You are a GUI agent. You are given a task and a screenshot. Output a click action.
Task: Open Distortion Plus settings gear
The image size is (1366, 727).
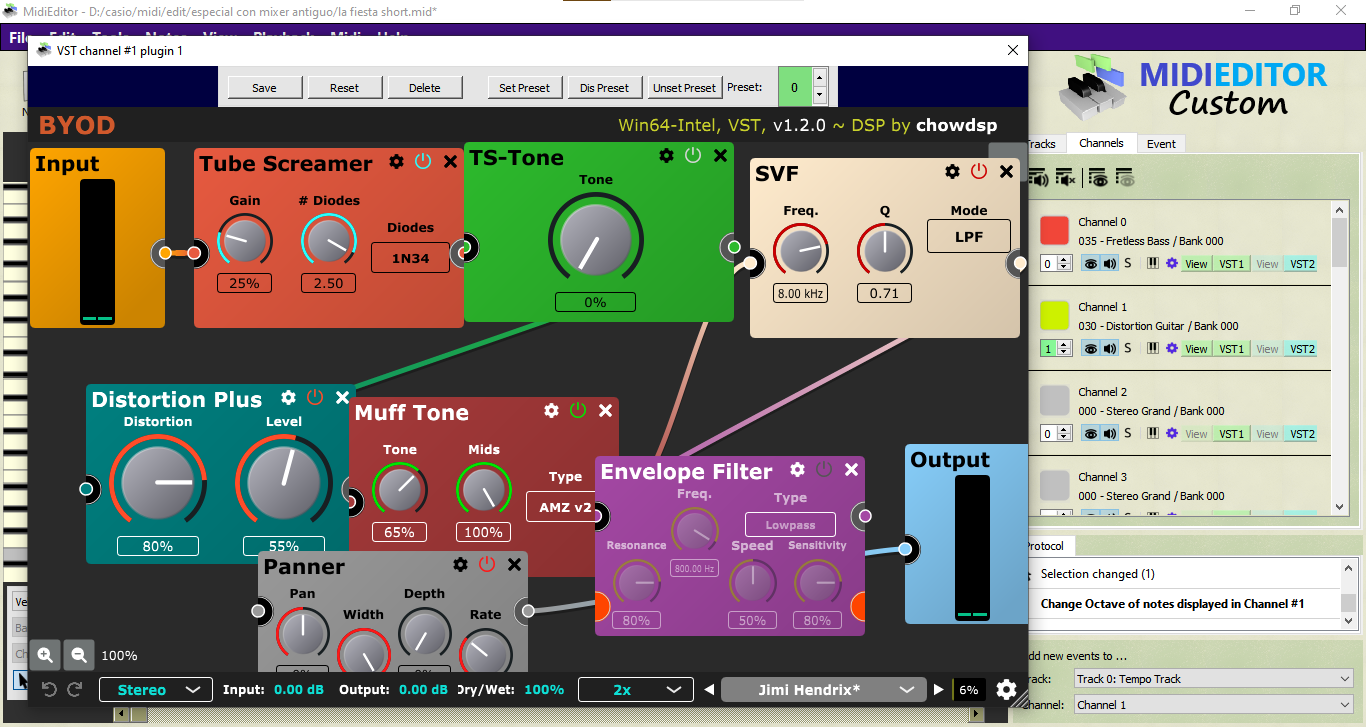288,397
